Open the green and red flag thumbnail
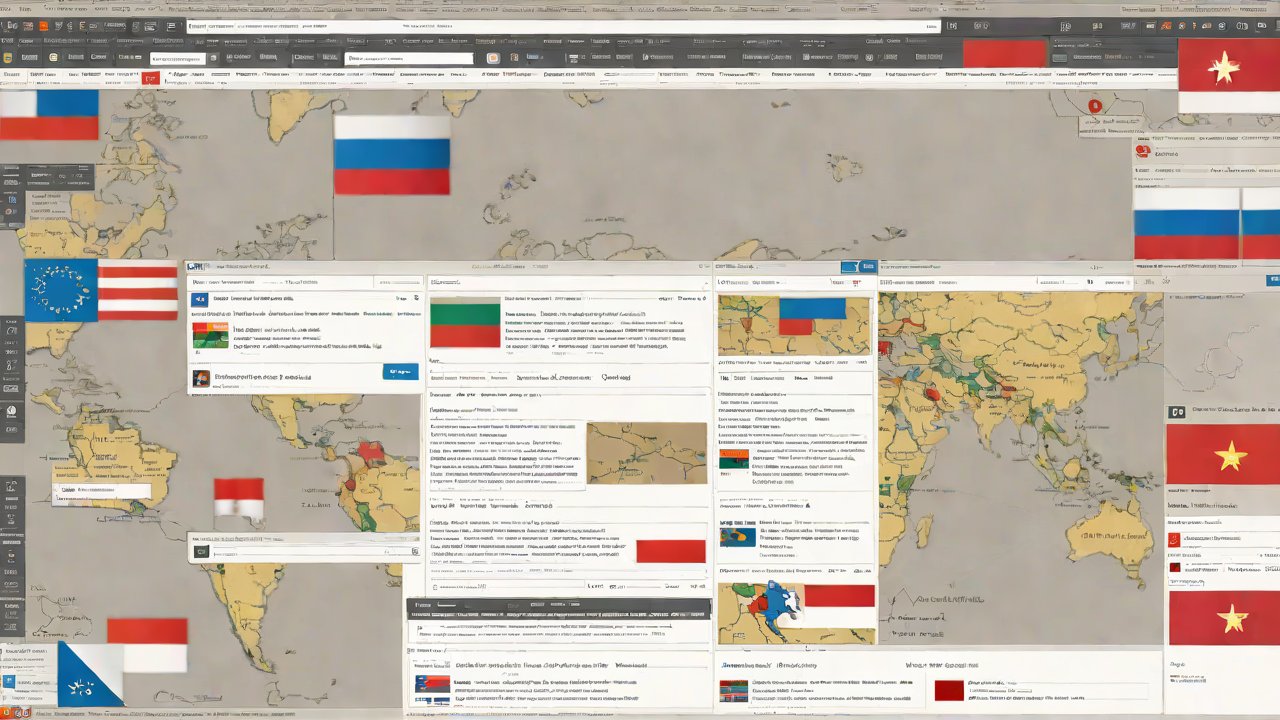1280x720 pixels. (x=464, y=321)
